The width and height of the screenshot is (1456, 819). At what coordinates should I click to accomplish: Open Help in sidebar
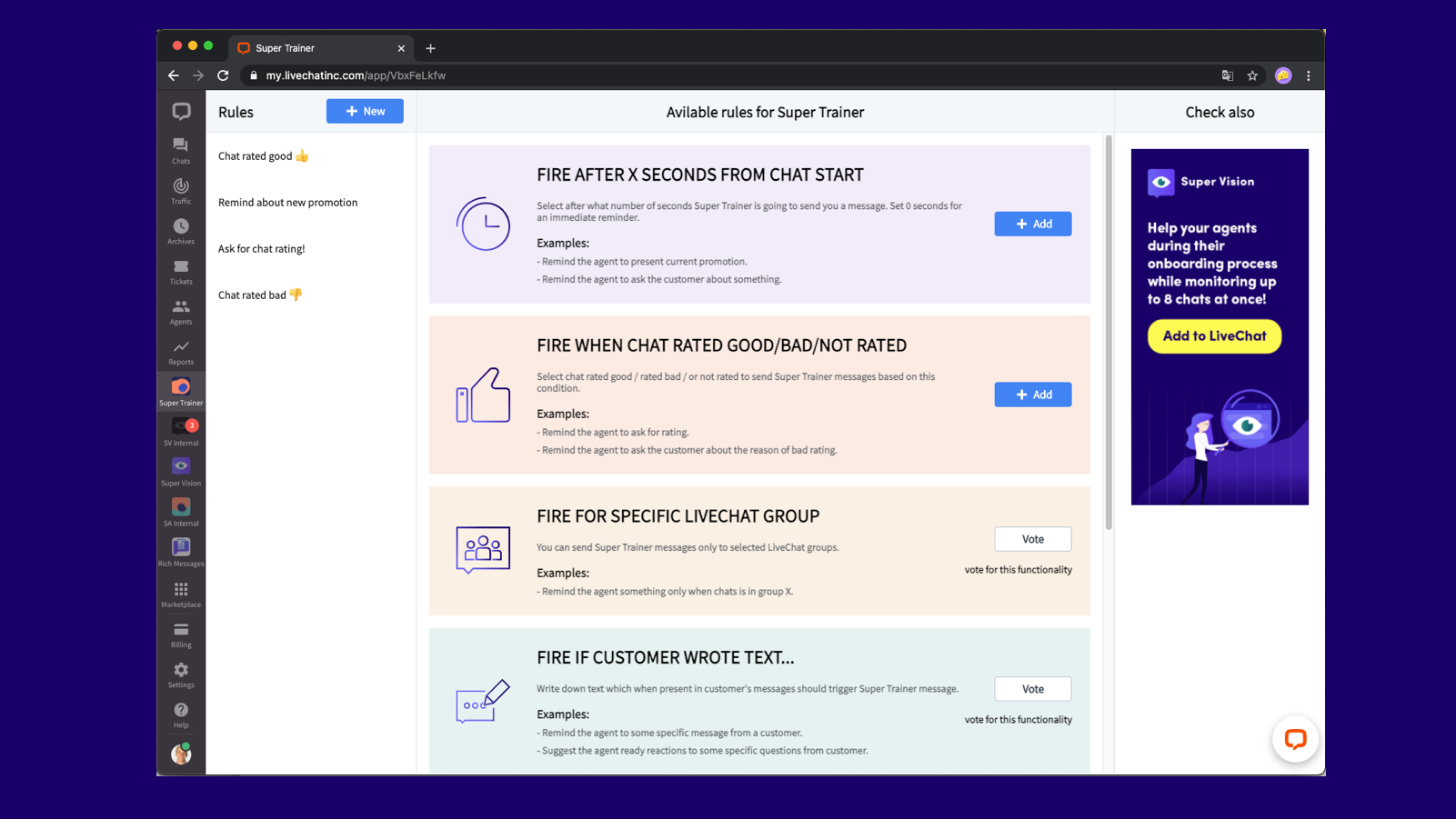click(x=181, y=714)
